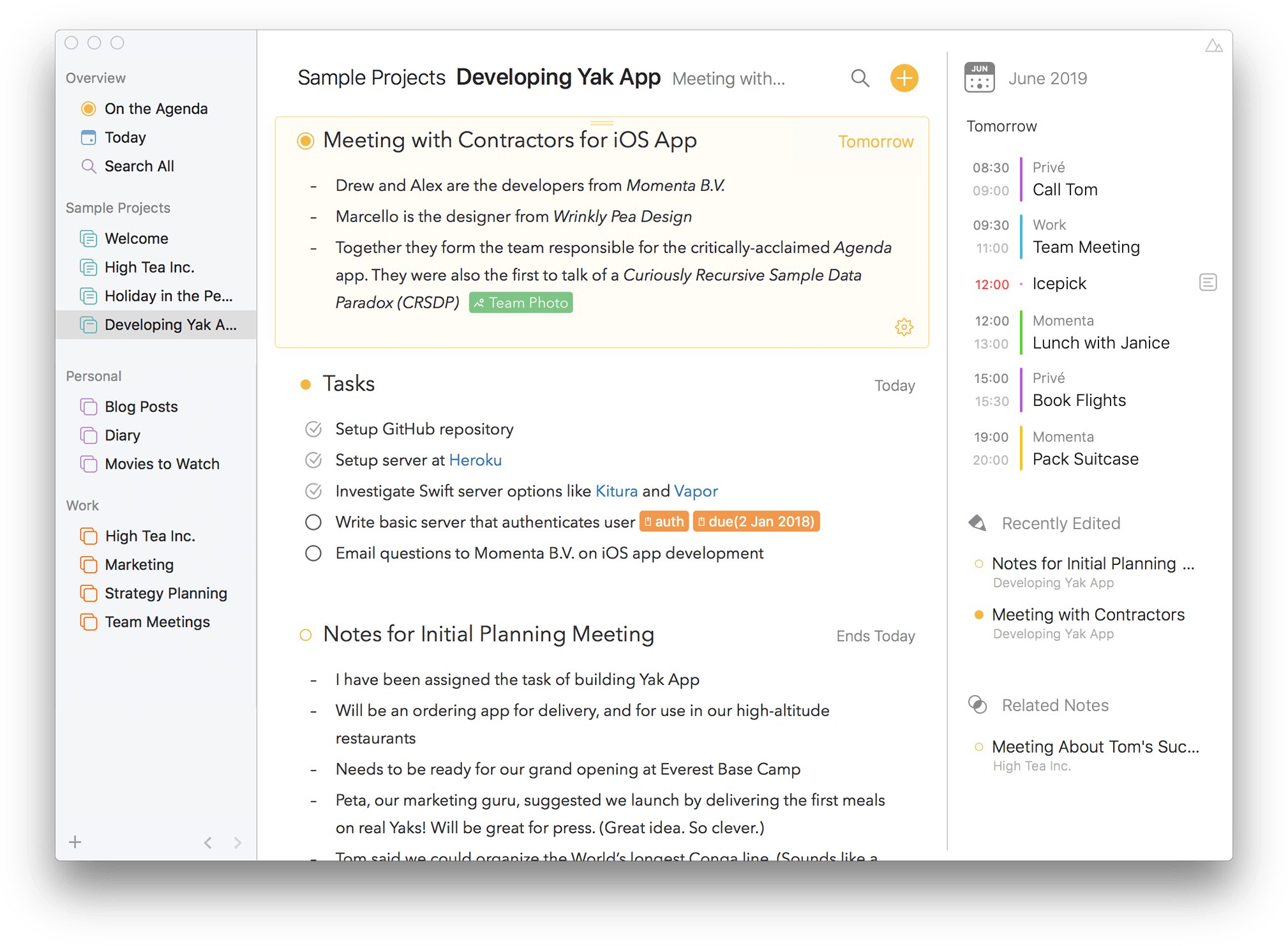Go forward with the sidebar right arrow
Image resolution: width=1288 pixels, height=946 pixels.
pyautogui.click(x=237, y=843)
